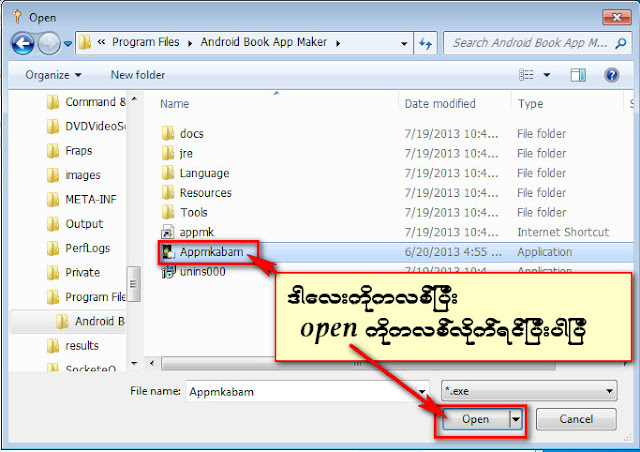Click the sidebar scroll down arrow
This screenshot has width=640, height=452.
[x=134, y=363]
